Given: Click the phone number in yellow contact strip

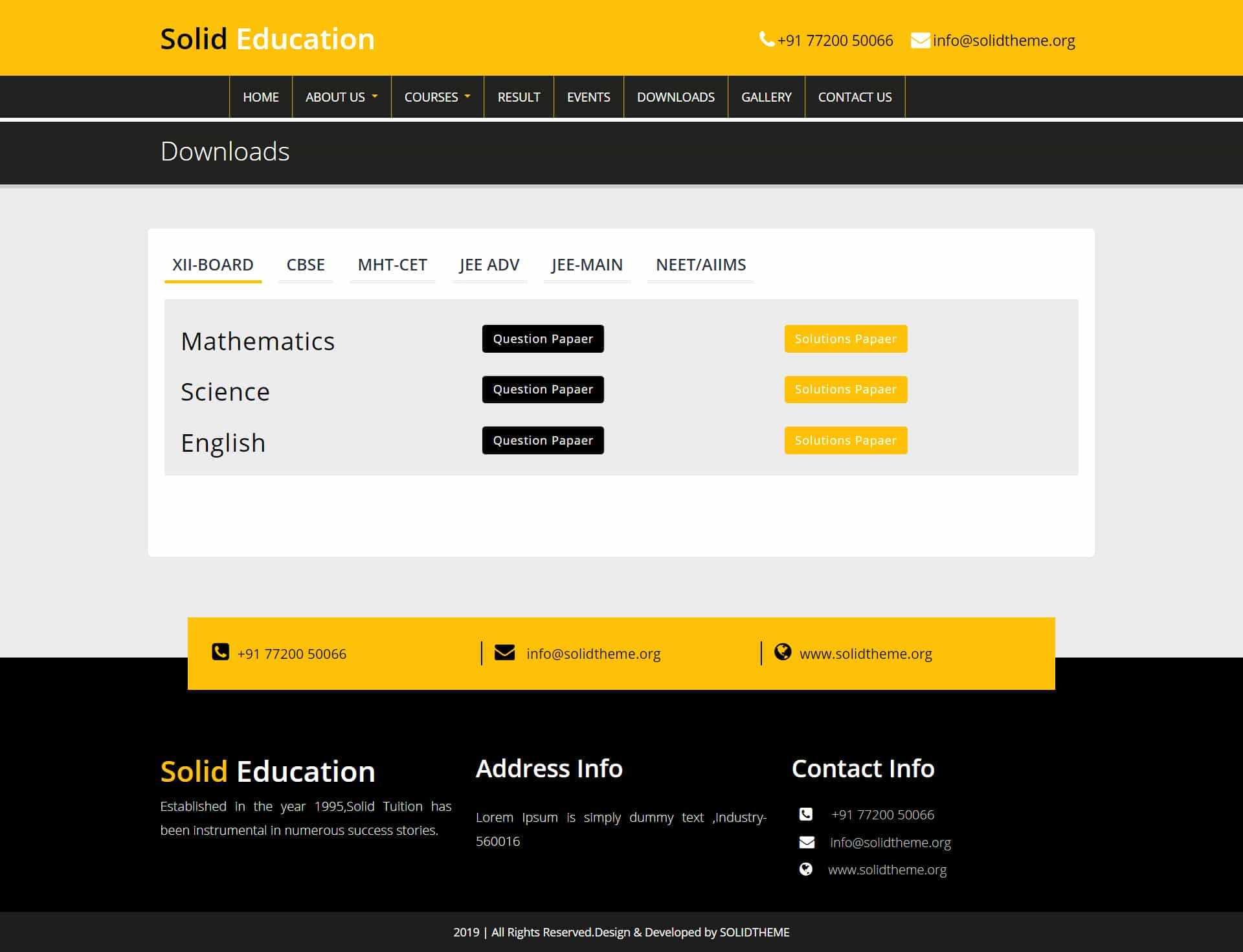Looking at the screenshot, I should click(x=292, y=654).
